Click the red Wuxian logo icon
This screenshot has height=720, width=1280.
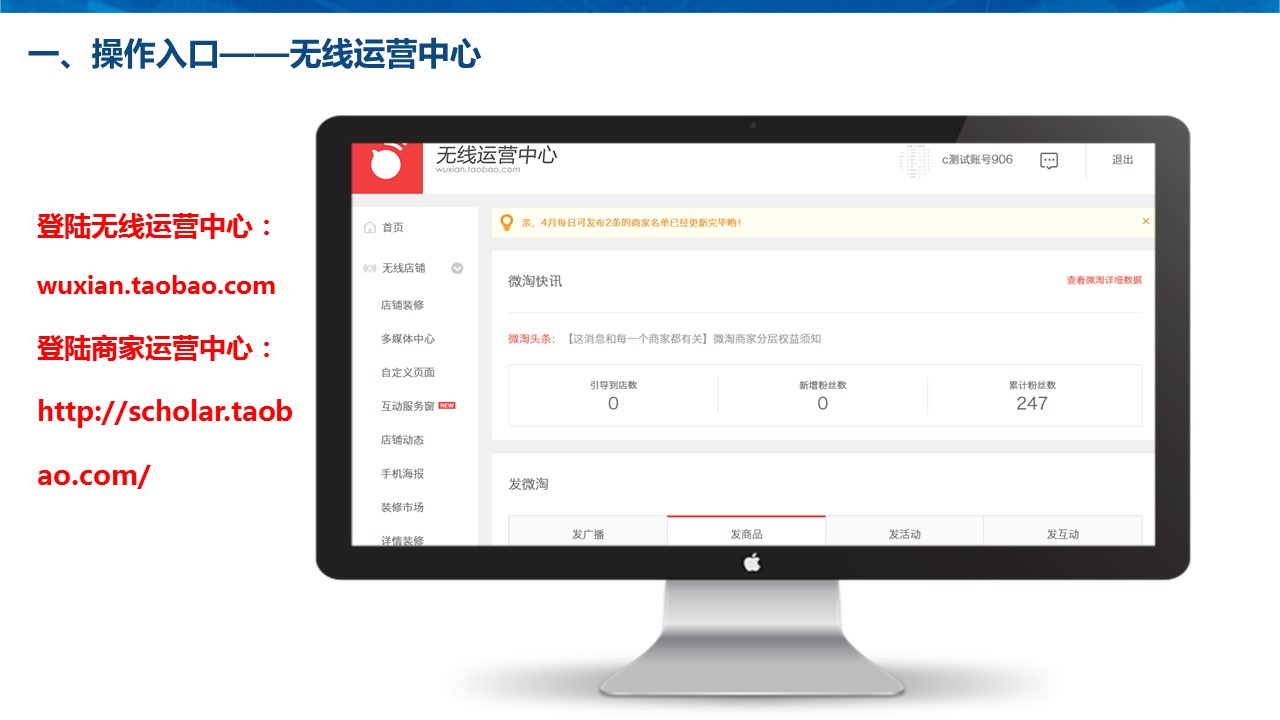click(387, 167)
